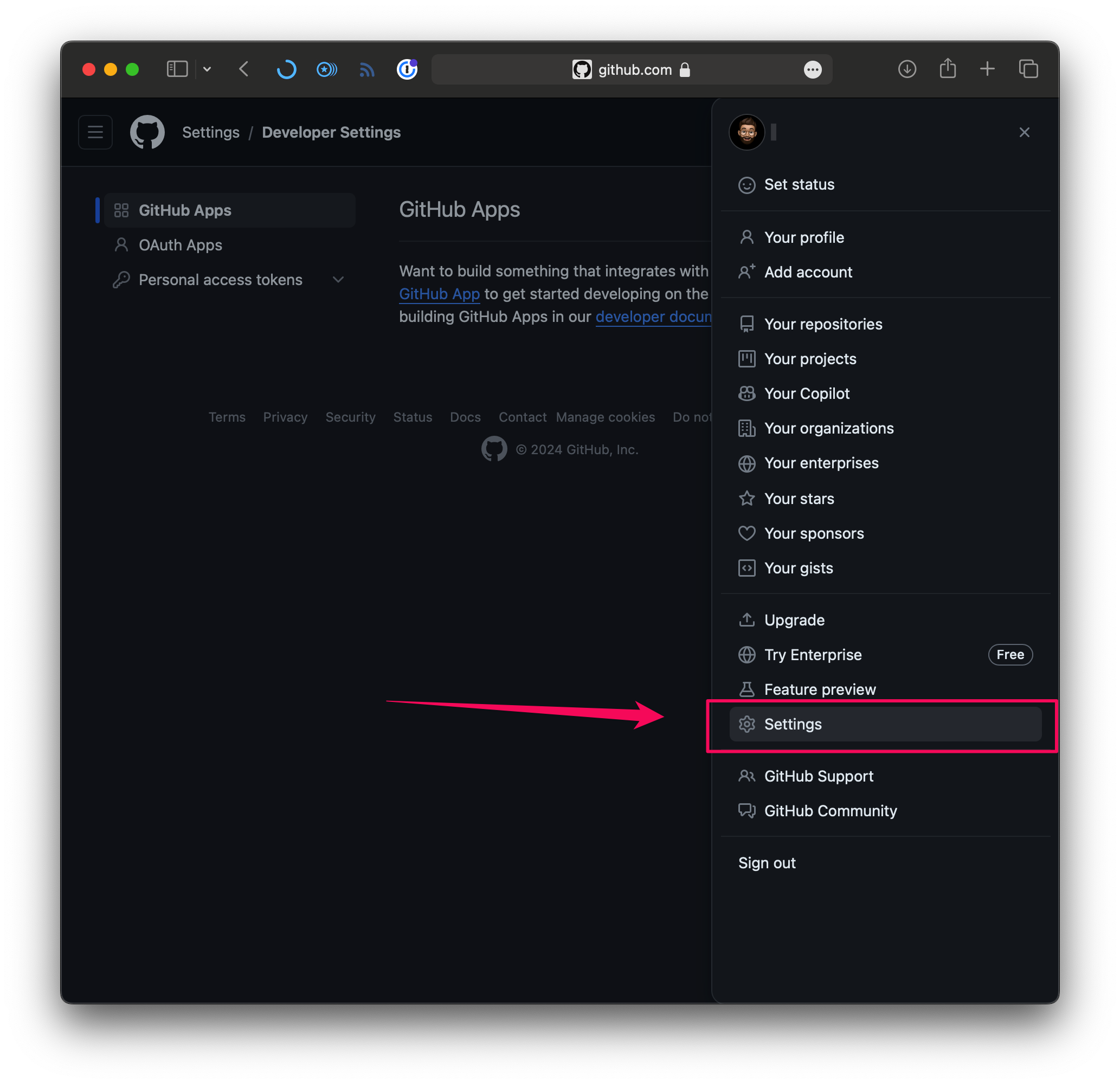Open GitHub Support
The height and width of the screenshot is (1084, 1120).
(x=885, y=777)
